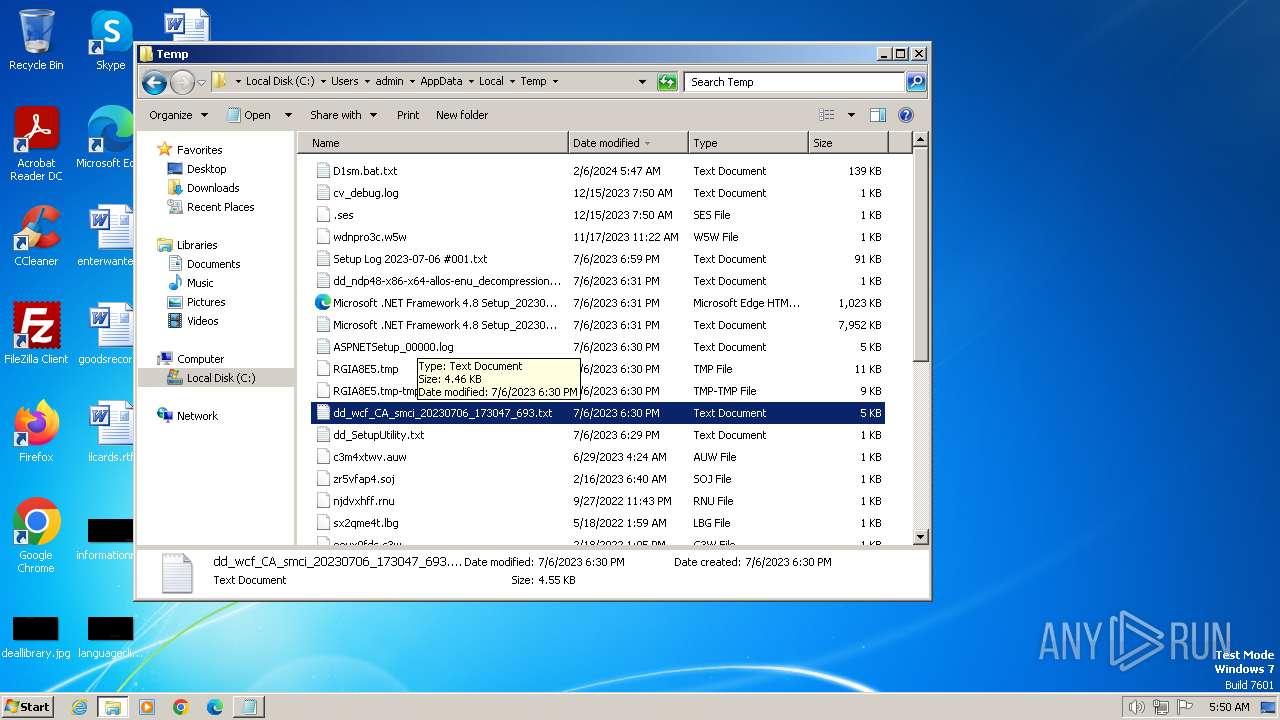Open Recycle Bin desktop icon
The image size is (1280, 720).
[36, 40]
